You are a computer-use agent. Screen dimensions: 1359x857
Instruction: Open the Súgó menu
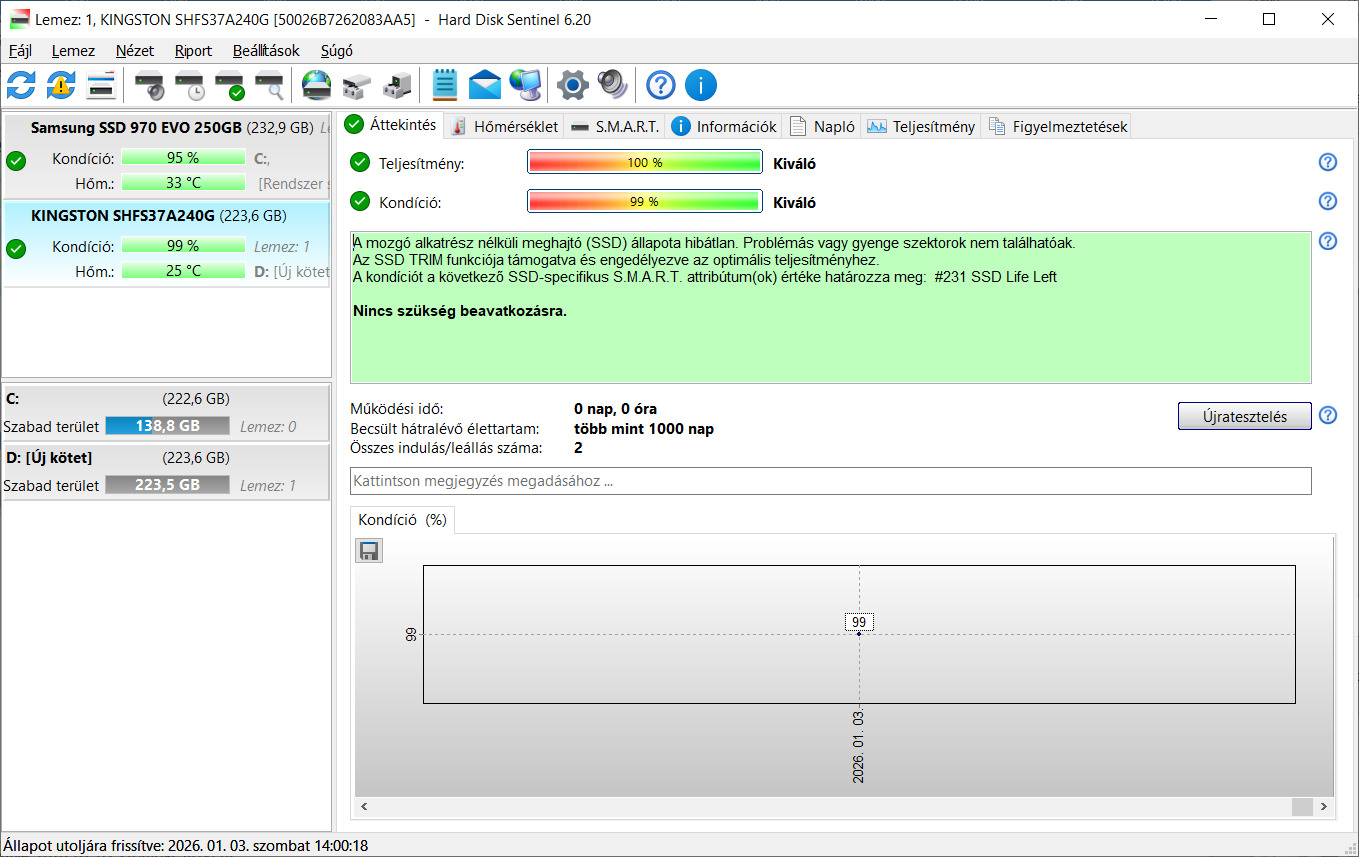pos(336,51)
